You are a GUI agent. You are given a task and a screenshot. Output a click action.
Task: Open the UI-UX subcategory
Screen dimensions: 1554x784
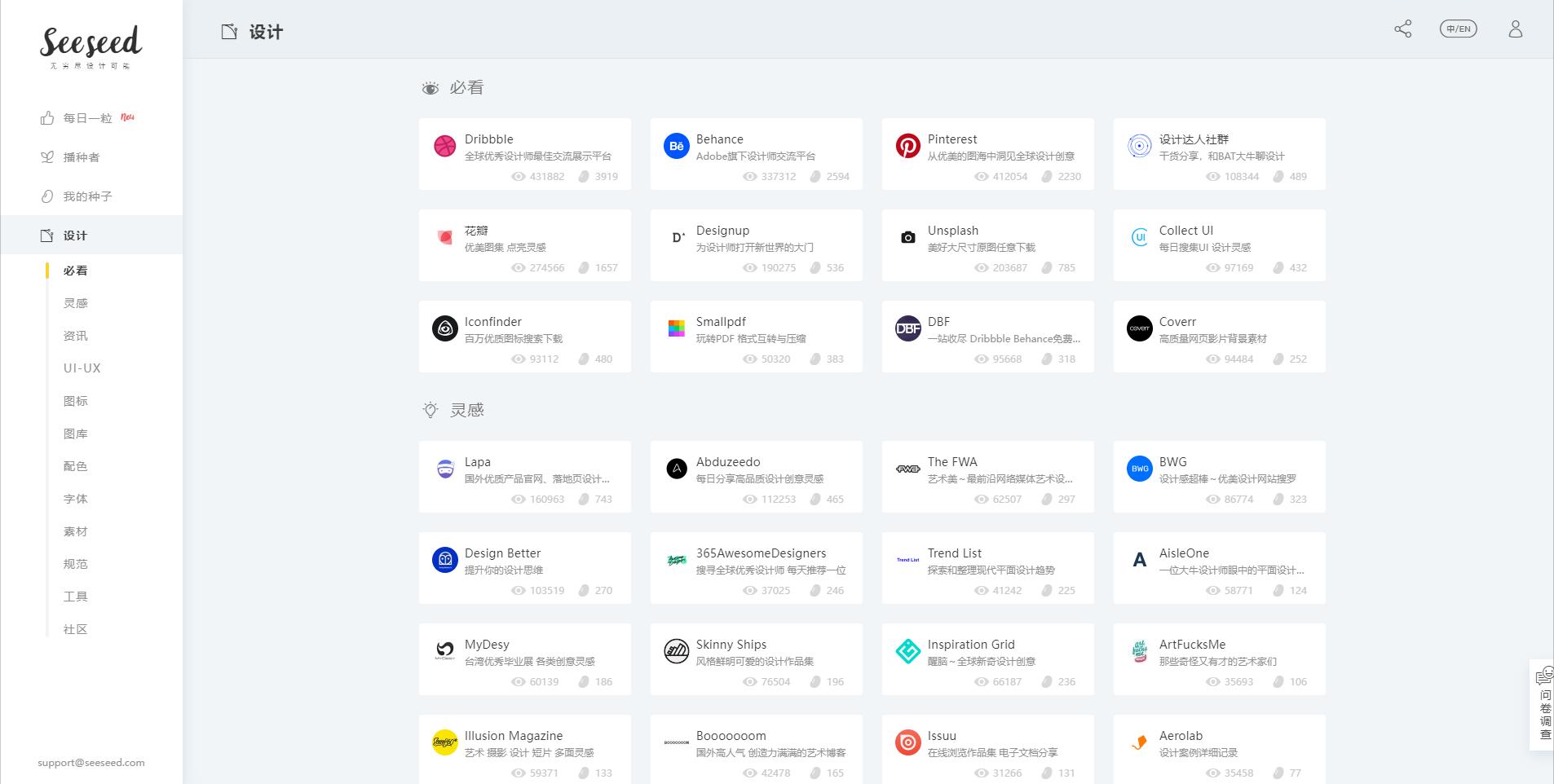82,368
